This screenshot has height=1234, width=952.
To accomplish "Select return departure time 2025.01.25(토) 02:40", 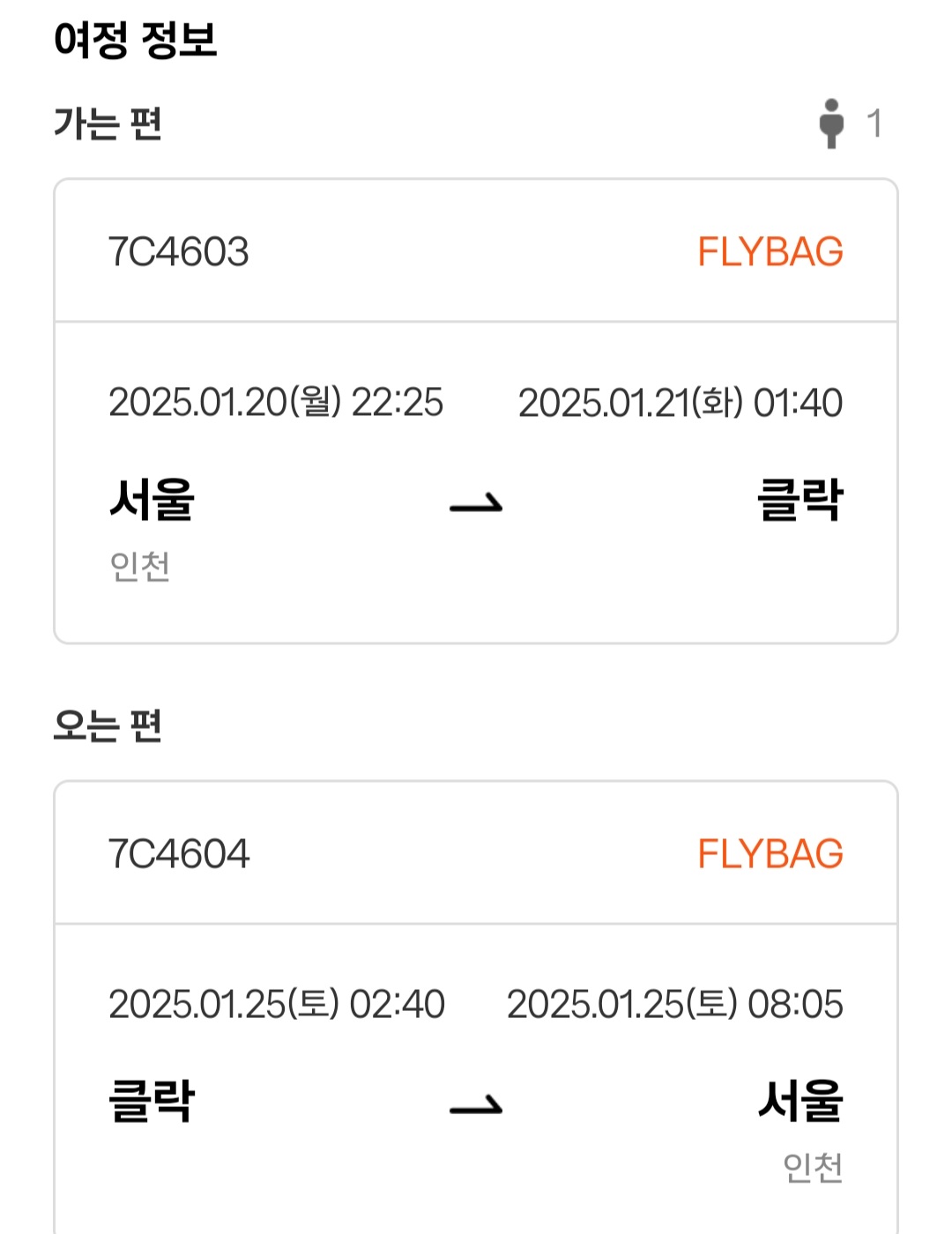I will 277,1005.
